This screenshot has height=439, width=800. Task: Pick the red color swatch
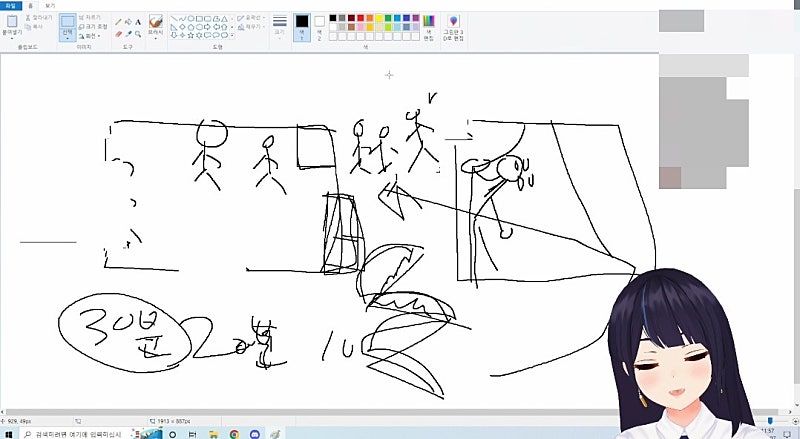(360, 18)
